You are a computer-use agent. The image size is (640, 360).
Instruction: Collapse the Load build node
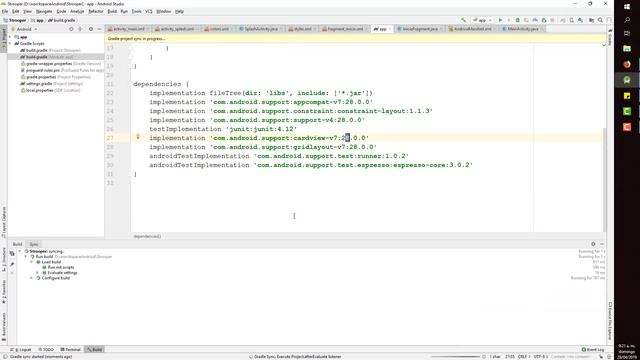pos(32,262)
